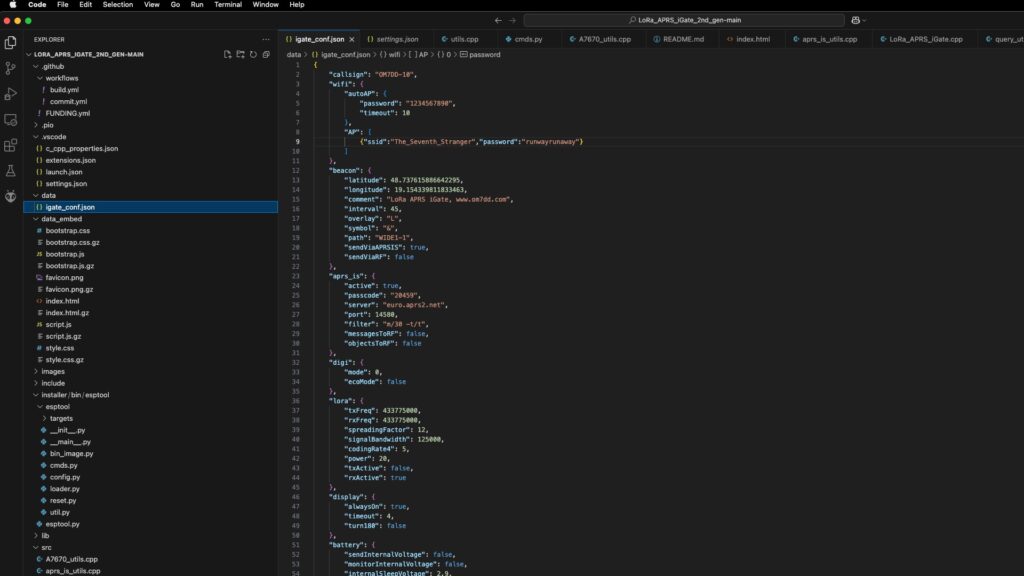Expand the images folder

[x=52, y=371]
